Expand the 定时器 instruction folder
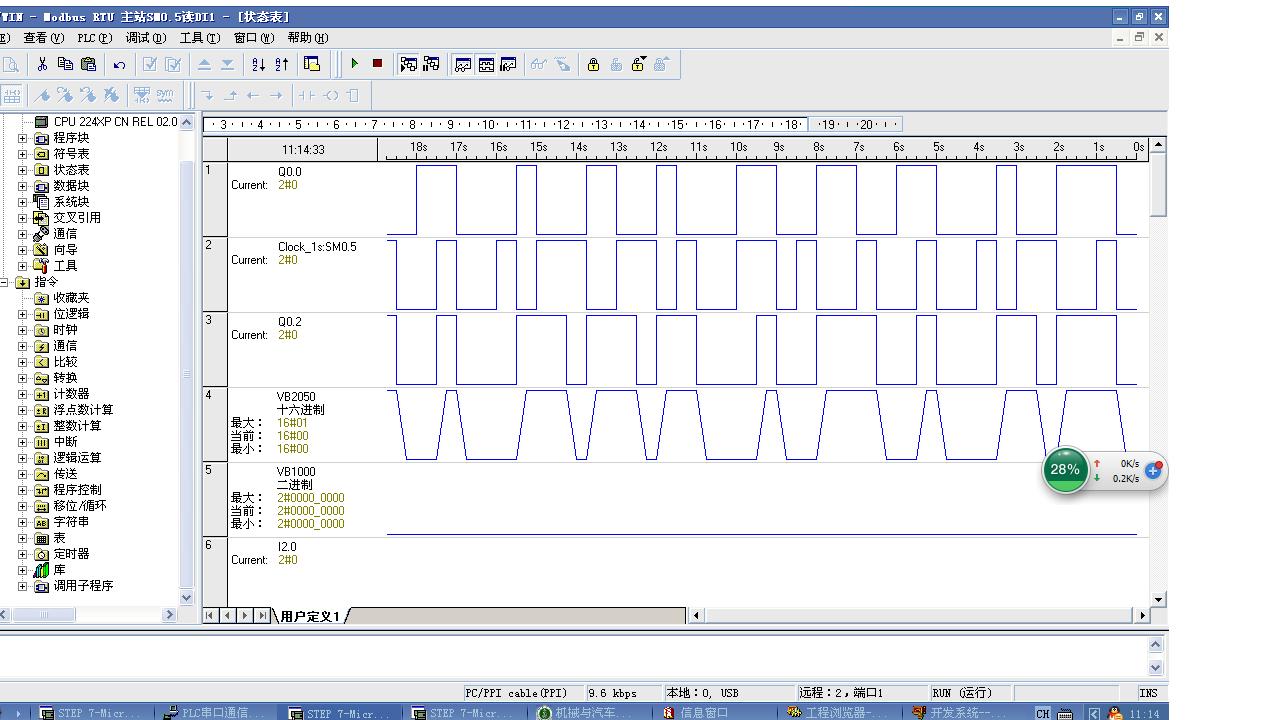Image resolution: width=1280 pixels, height=720 pixels. coord(23,554)
